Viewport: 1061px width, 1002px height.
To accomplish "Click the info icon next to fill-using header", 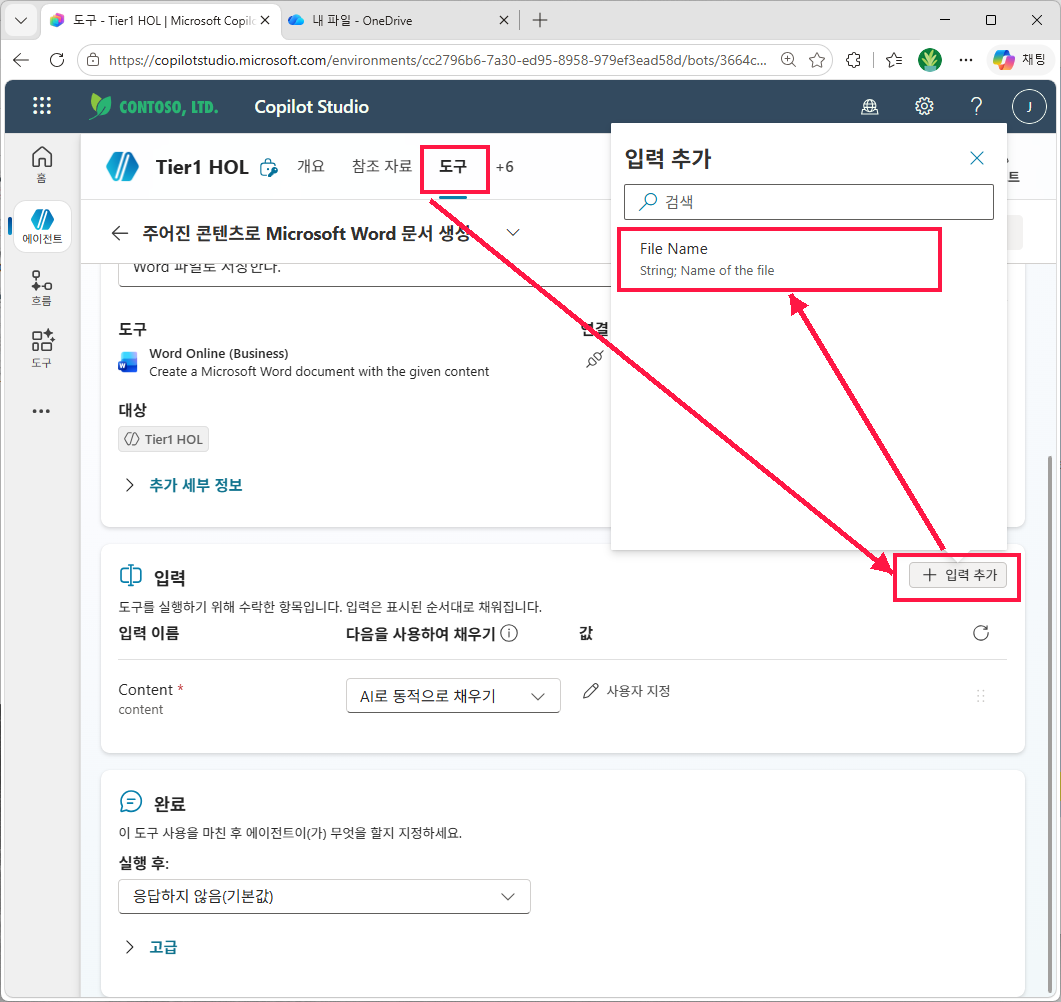I will point(510,633).
